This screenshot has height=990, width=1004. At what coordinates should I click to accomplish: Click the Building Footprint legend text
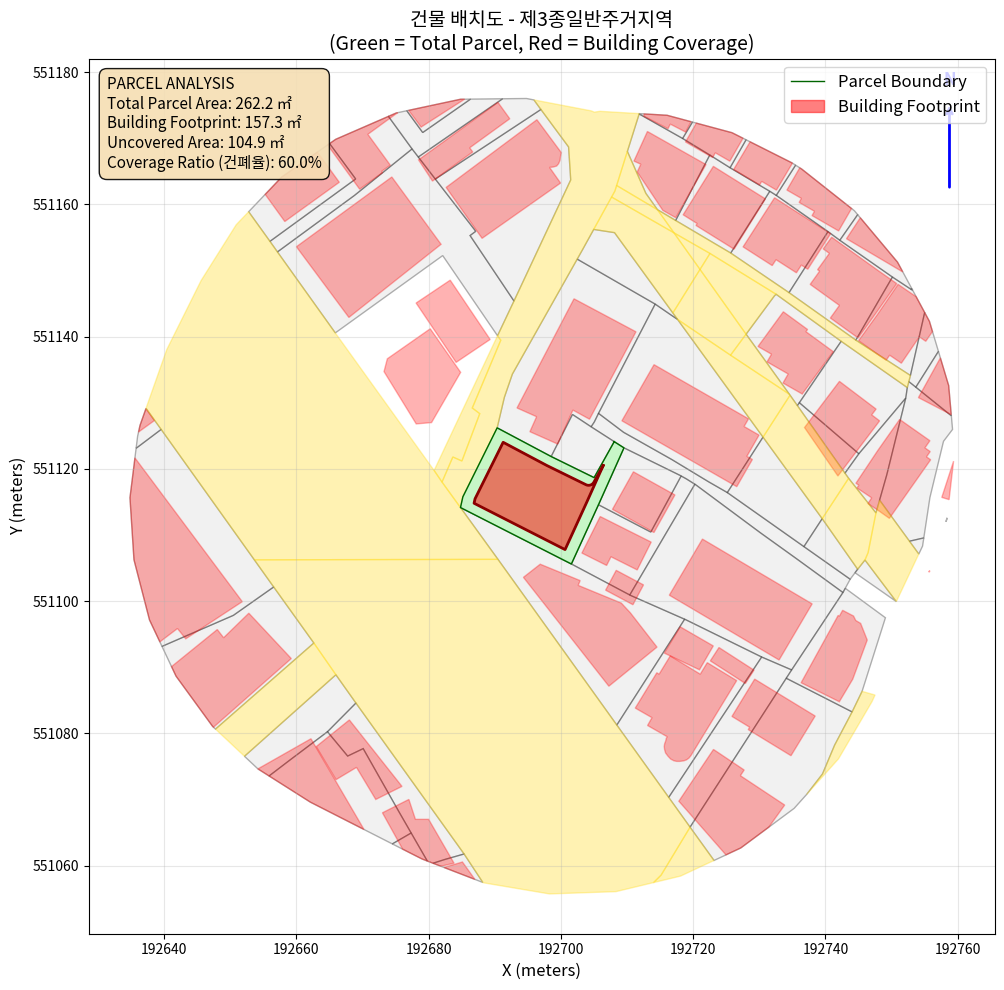[x=908, y=106]
